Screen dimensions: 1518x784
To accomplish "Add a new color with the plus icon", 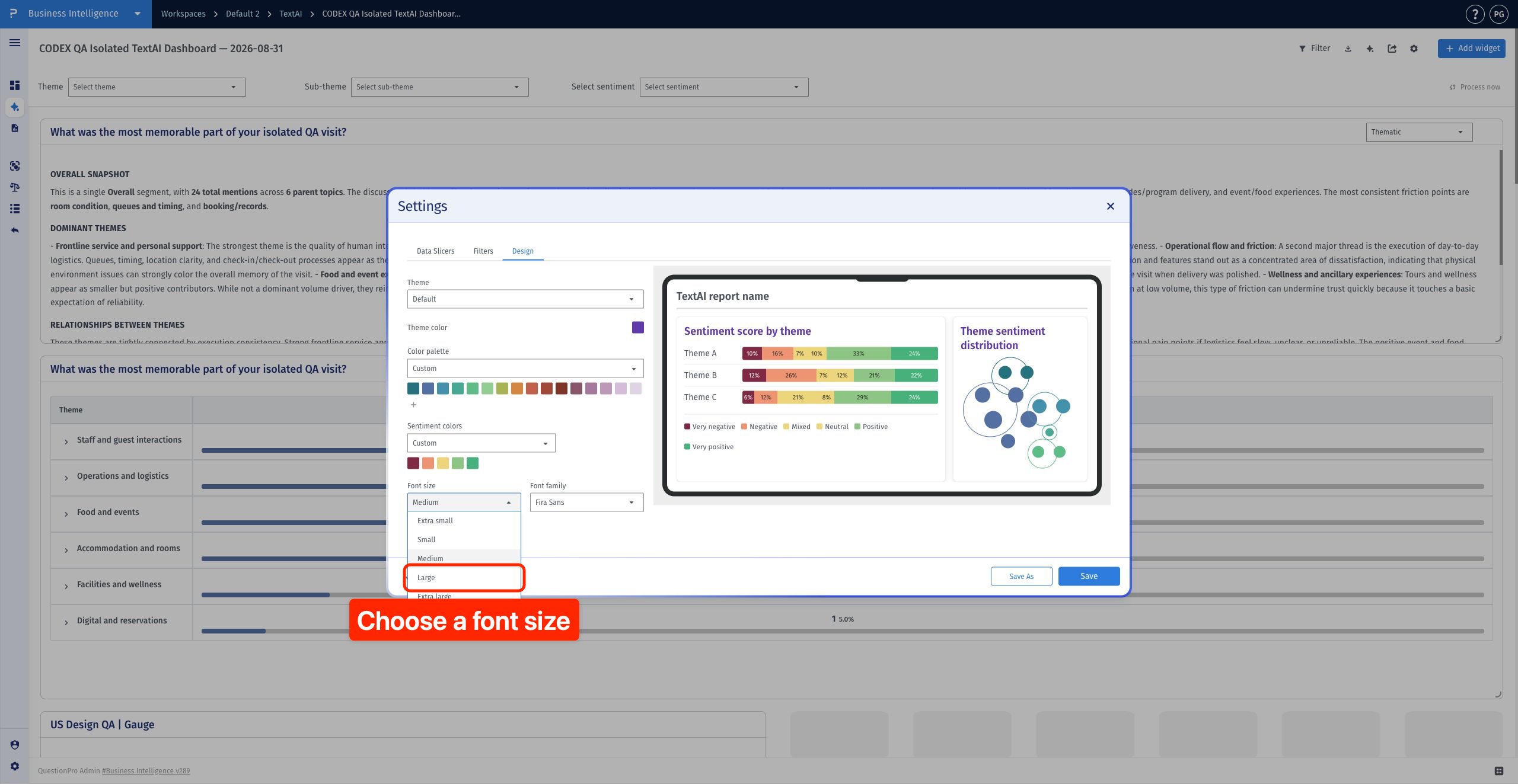I will pyautogui.click(x=413, y=405).
